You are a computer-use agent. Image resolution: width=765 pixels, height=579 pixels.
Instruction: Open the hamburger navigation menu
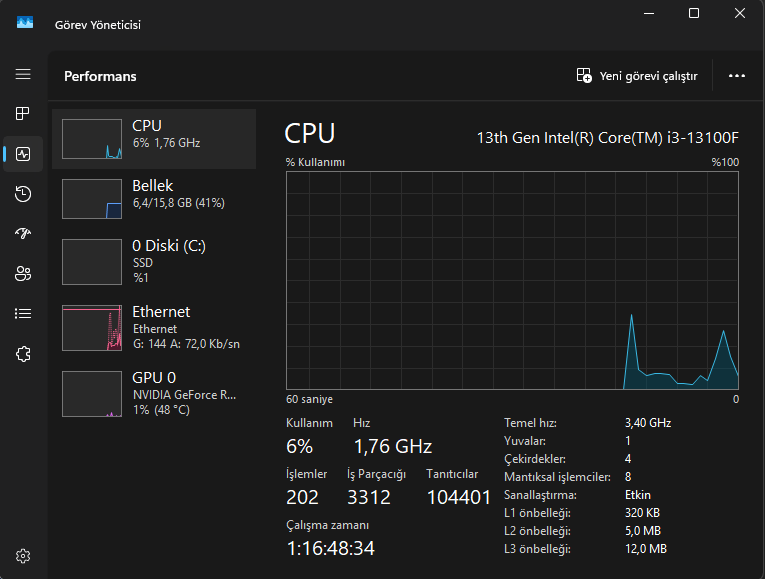point(23,75)
